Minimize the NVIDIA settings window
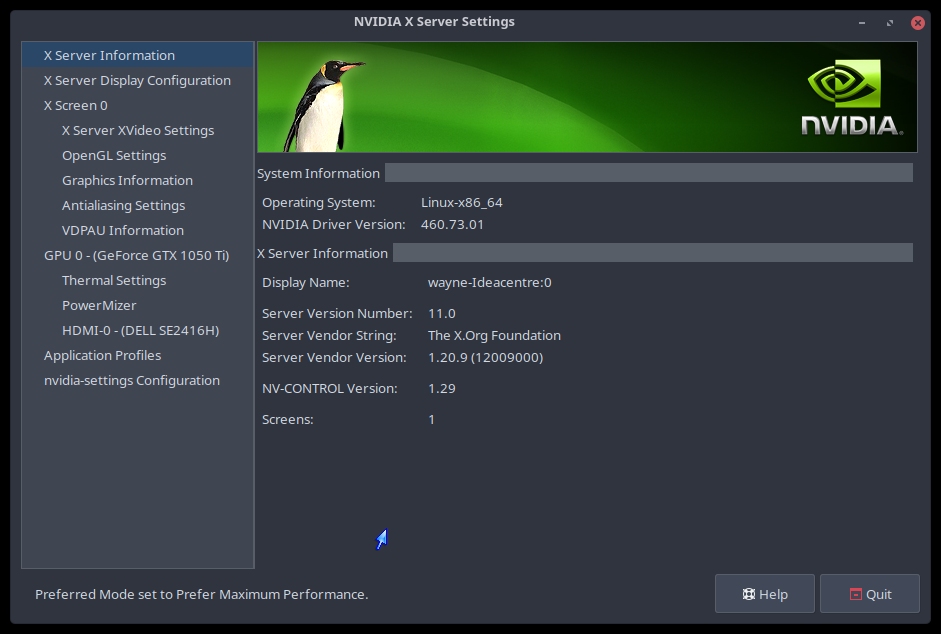 862,21
